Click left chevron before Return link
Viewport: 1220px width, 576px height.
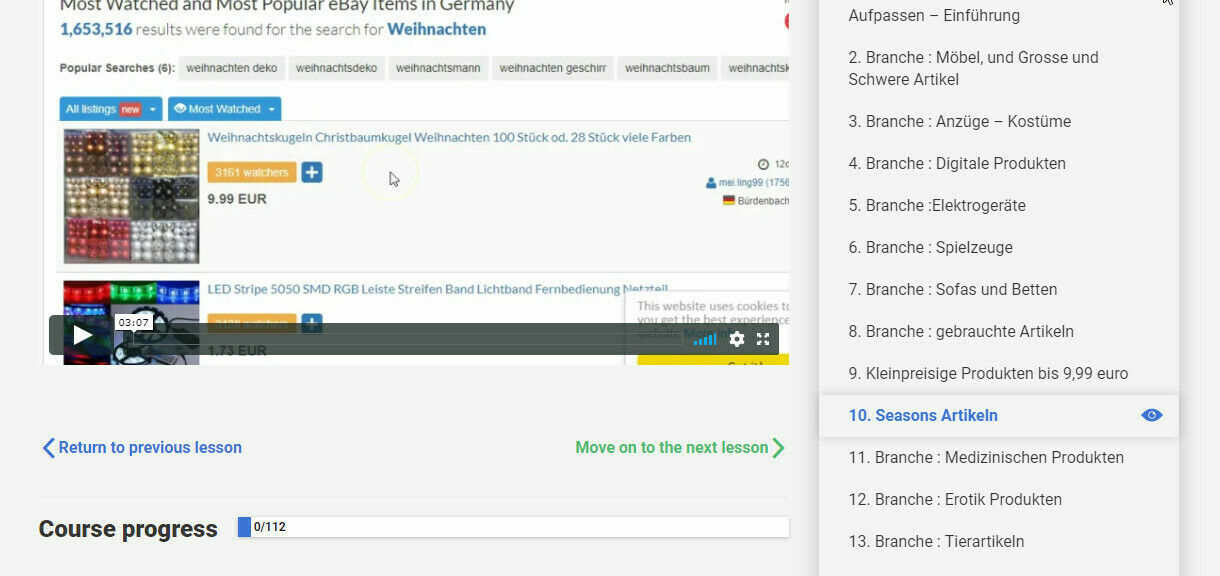(x=48, y=448)
